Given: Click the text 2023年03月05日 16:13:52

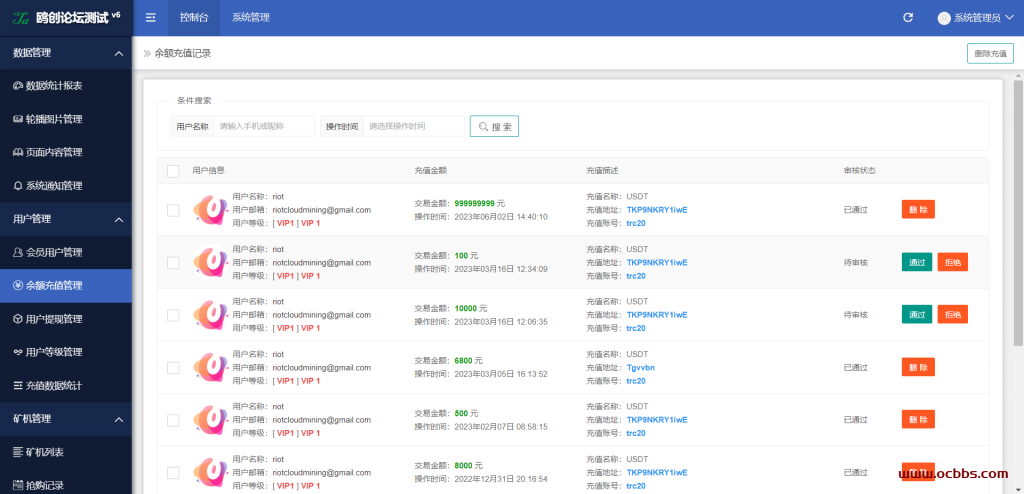Looking at the screenshot, I should tap(501, 374).
